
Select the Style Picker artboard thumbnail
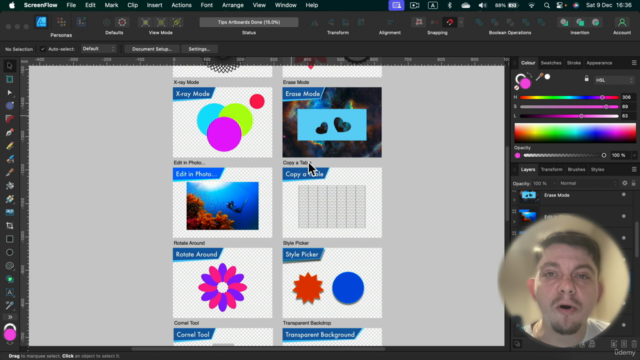[x=332, y=283]
